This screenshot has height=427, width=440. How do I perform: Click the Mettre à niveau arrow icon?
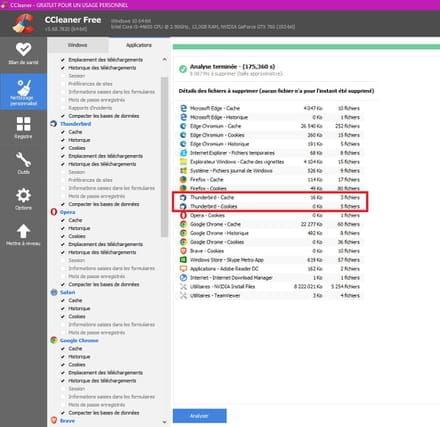pyautogui.click(x=23, y=231)
